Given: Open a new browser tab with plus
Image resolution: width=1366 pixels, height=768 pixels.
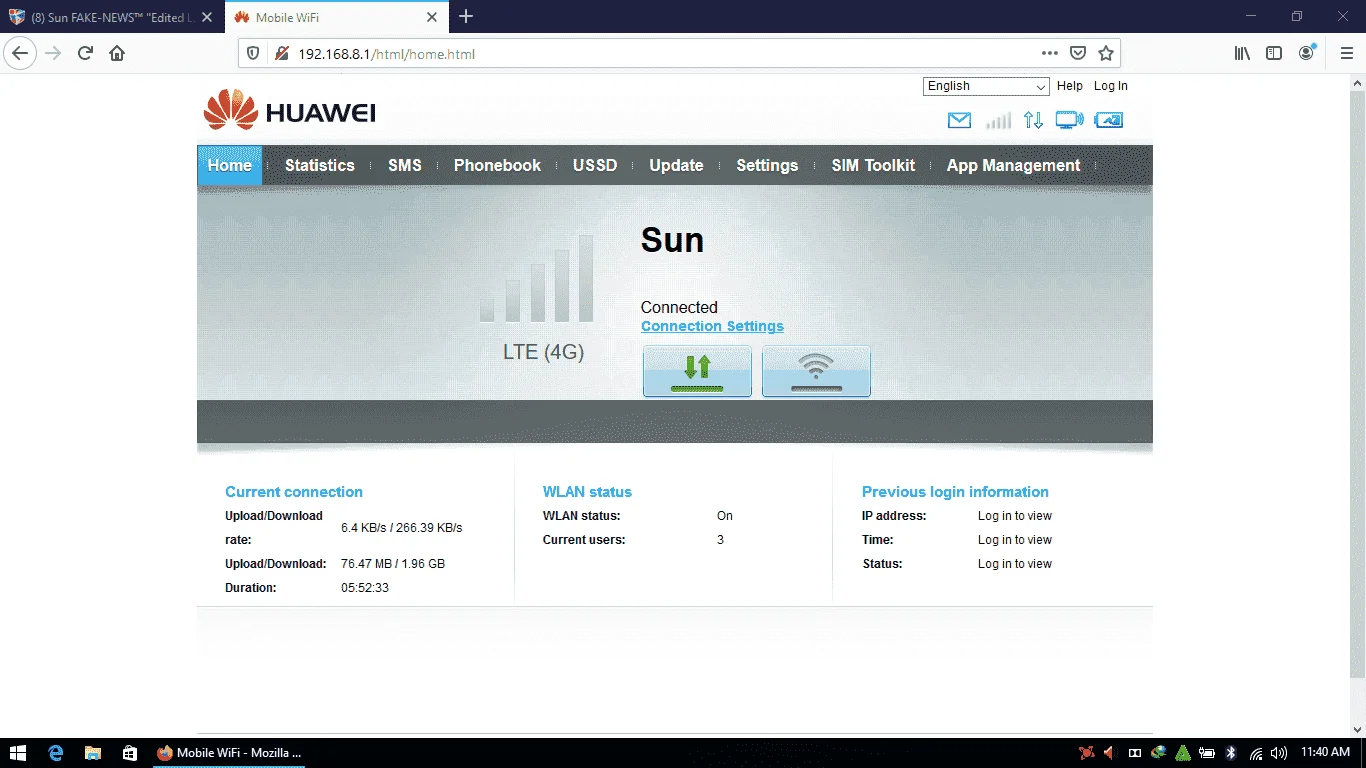Looking at the screenshot, I should [466, 17].
